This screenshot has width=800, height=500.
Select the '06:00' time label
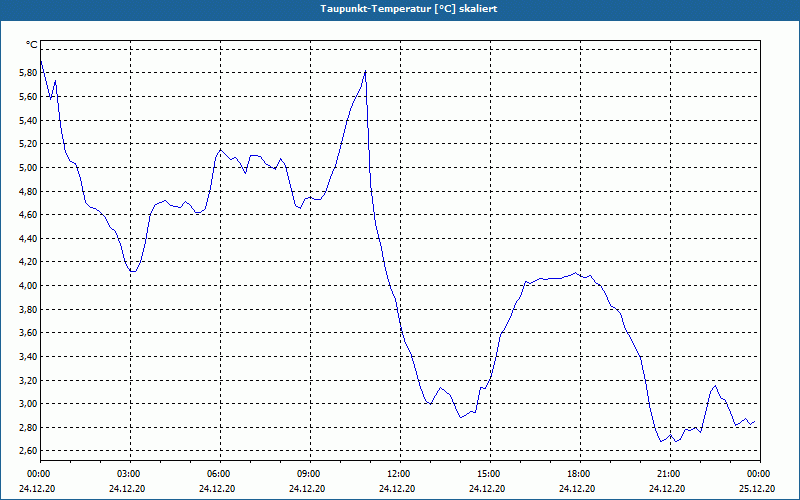(220, 474)
